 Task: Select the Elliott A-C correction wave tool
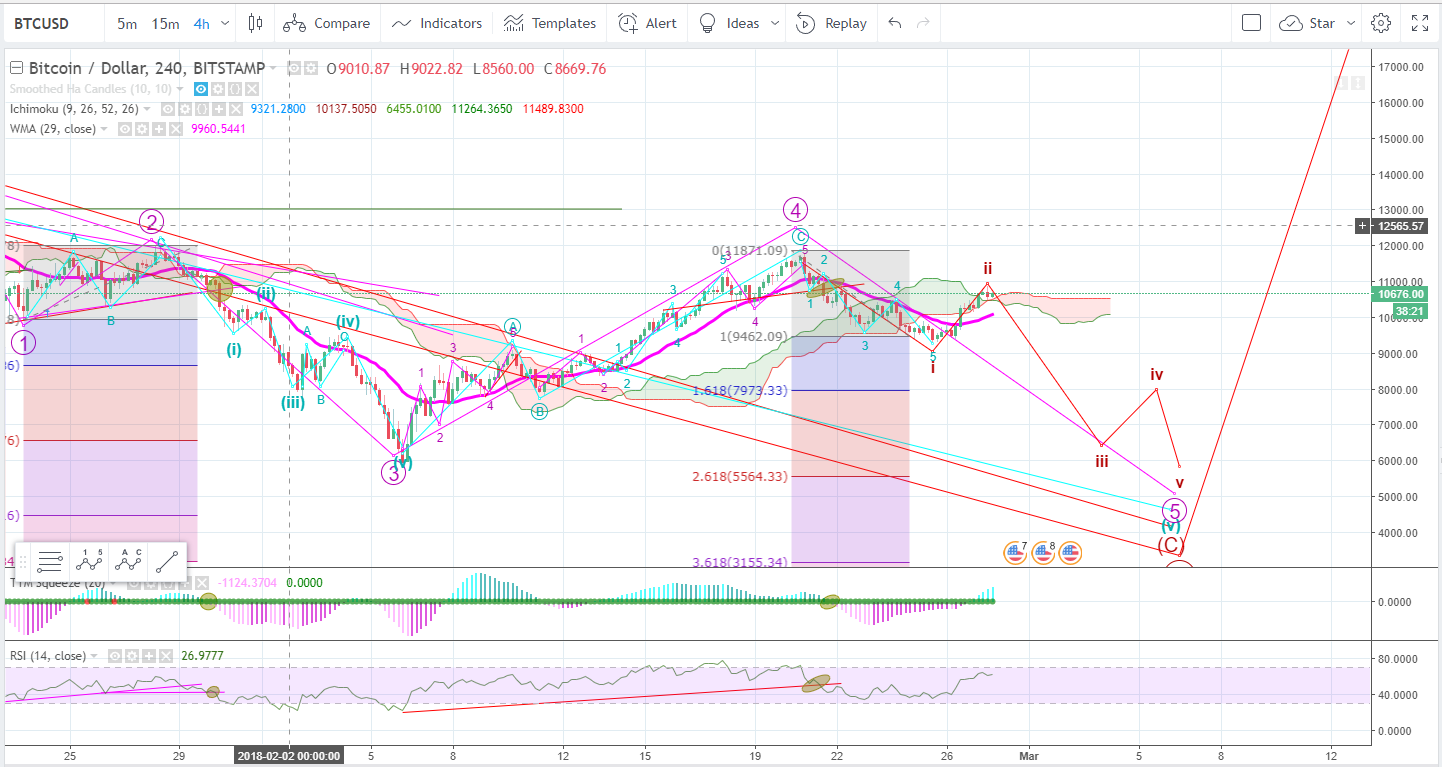128,561
